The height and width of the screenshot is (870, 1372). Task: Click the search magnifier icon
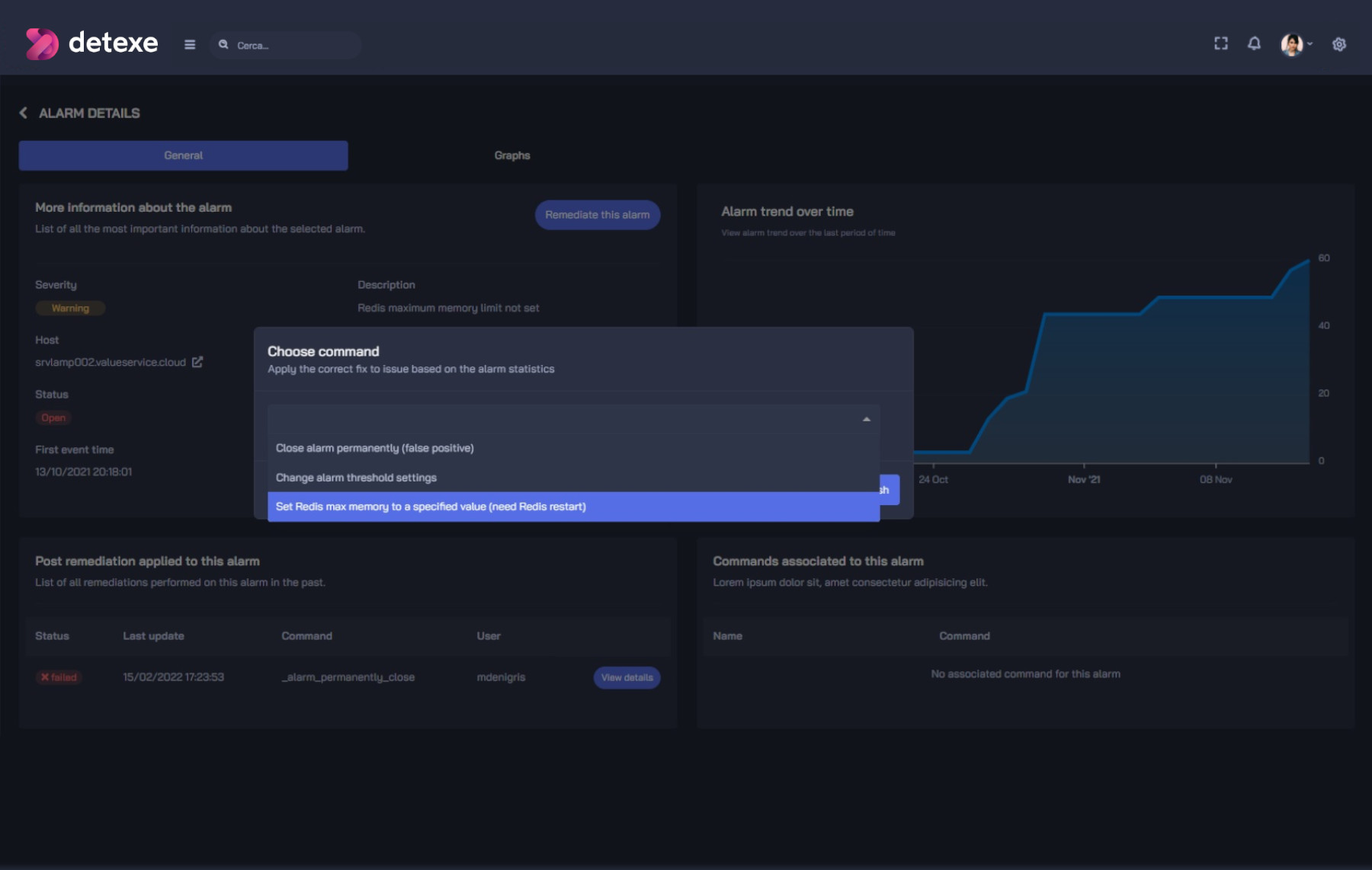(x=223, y=45)
